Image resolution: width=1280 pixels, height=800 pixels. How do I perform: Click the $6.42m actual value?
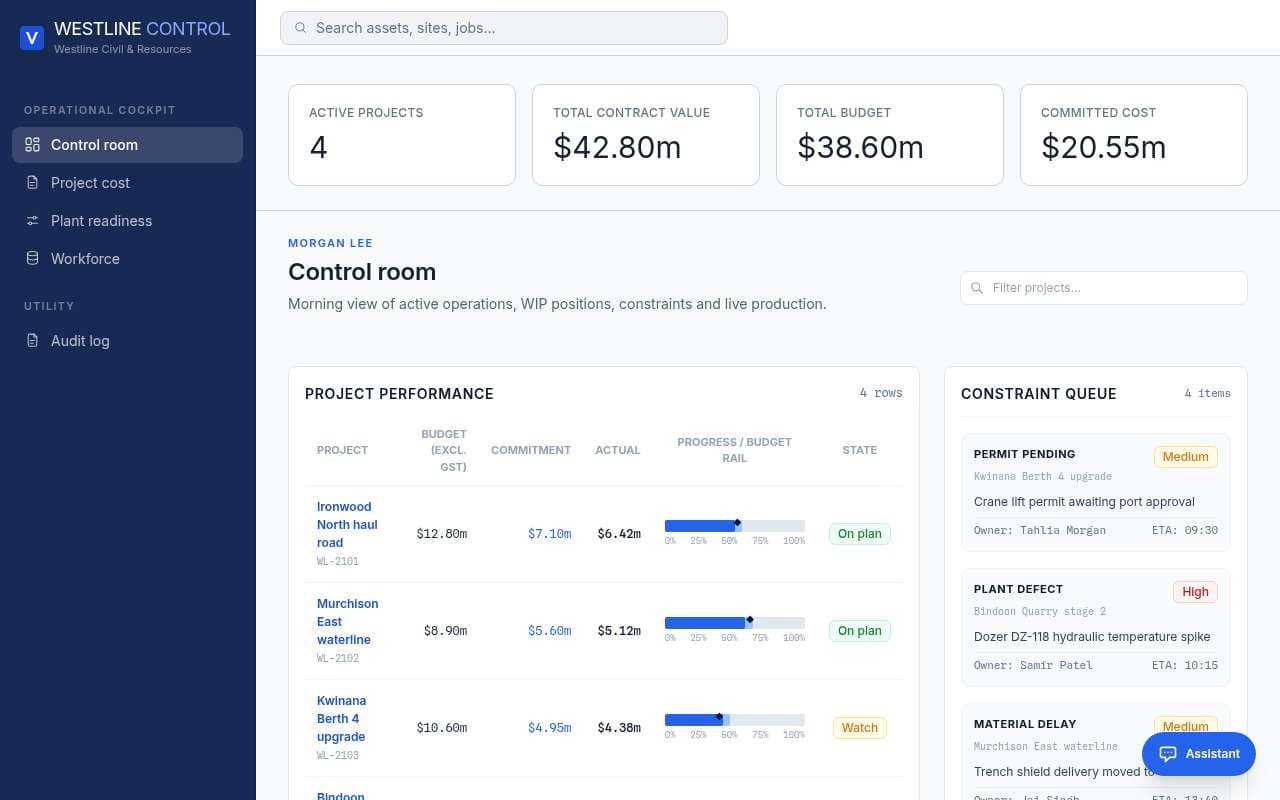pos(619,534)
